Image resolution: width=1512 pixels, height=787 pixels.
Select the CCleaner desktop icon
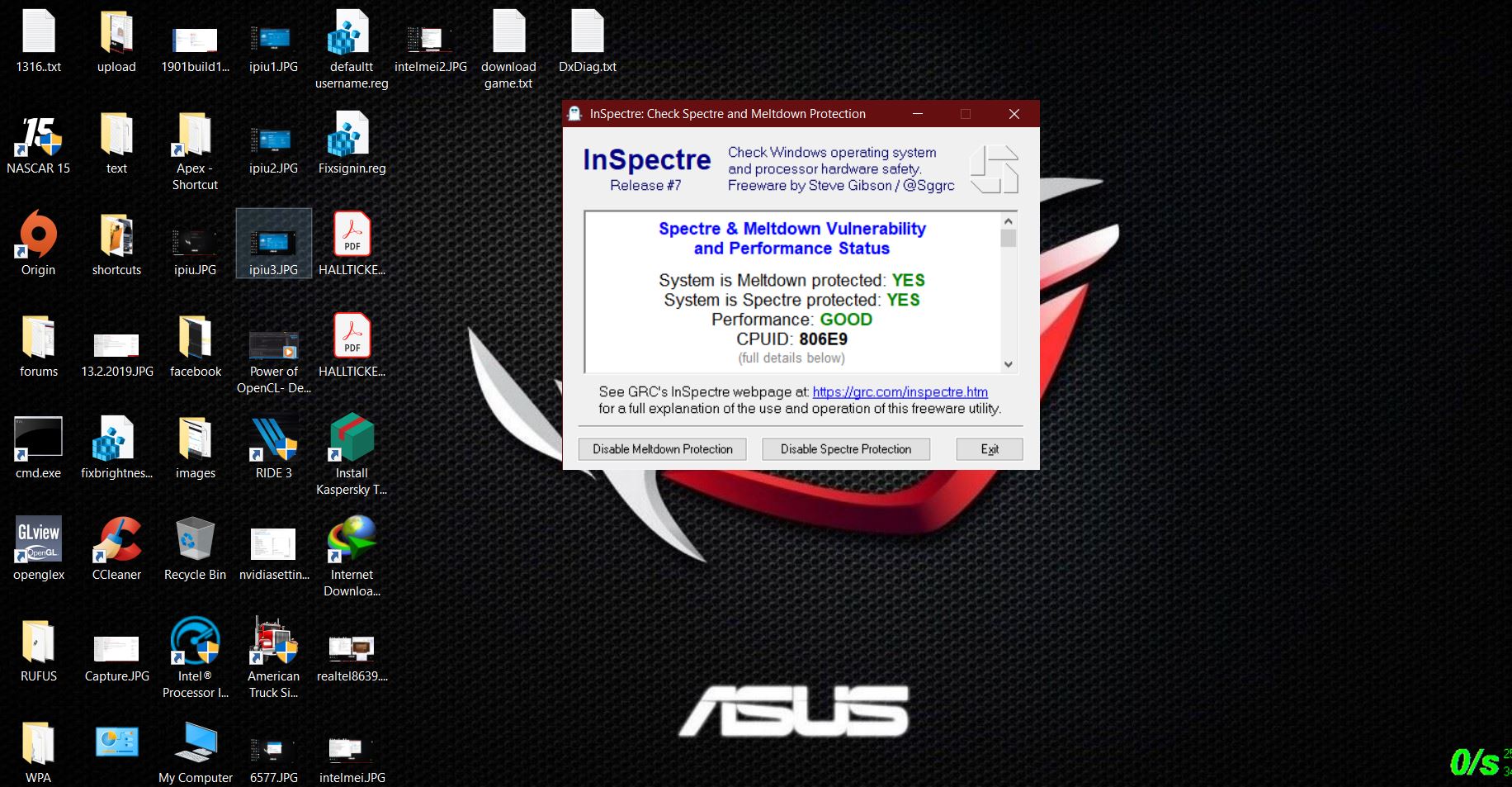point(116,541)
